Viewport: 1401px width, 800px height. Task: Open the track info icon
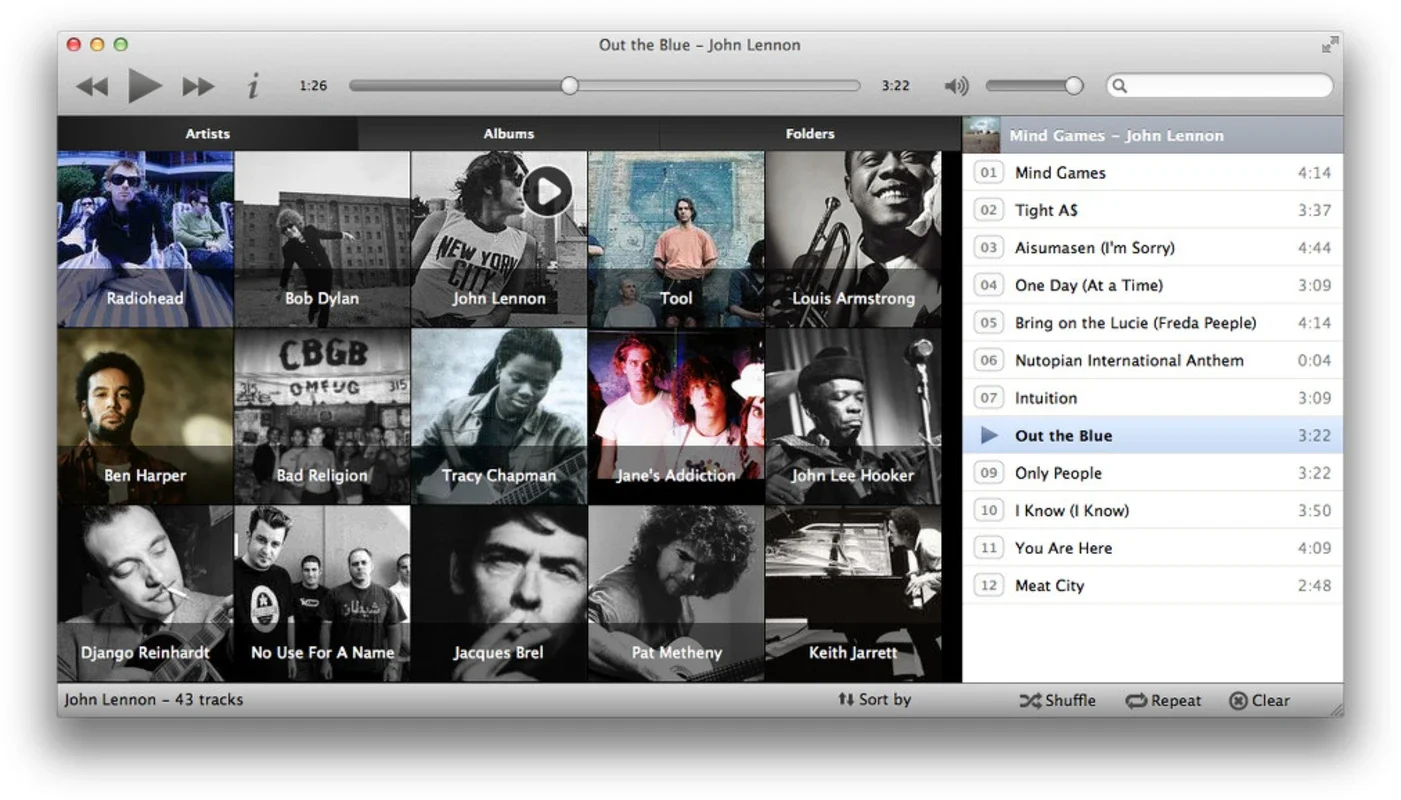(x=253, y=86)
